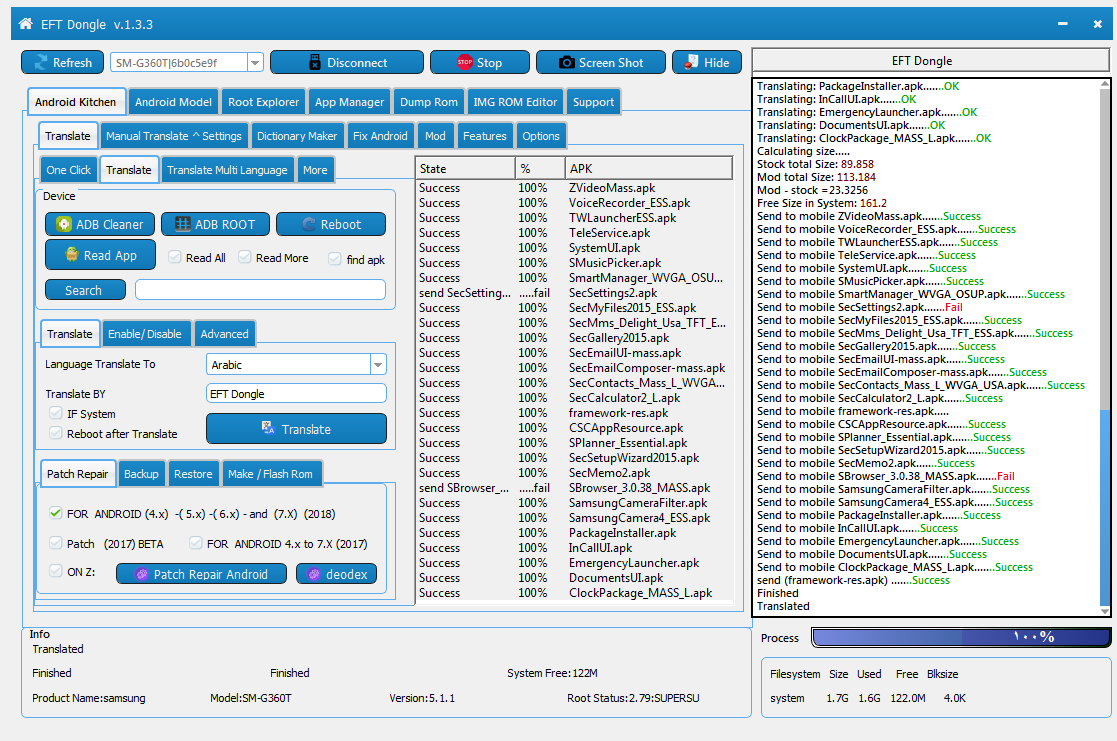
Task: Switch to the Dictionary Maker tab
Action: point(297,136)
